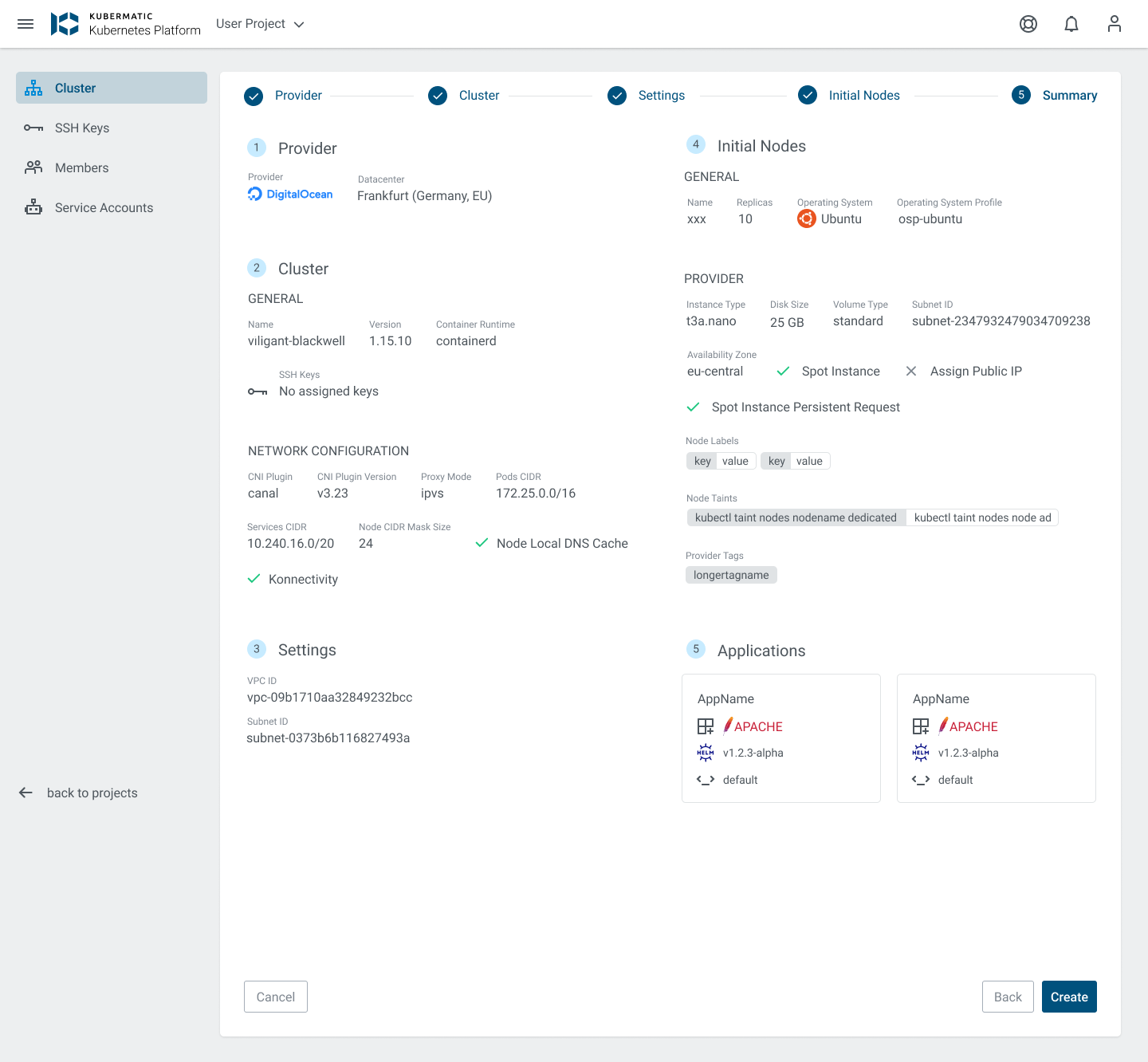
Task: Go to the Provider wizard step
Action: click(x=283, y=96)
